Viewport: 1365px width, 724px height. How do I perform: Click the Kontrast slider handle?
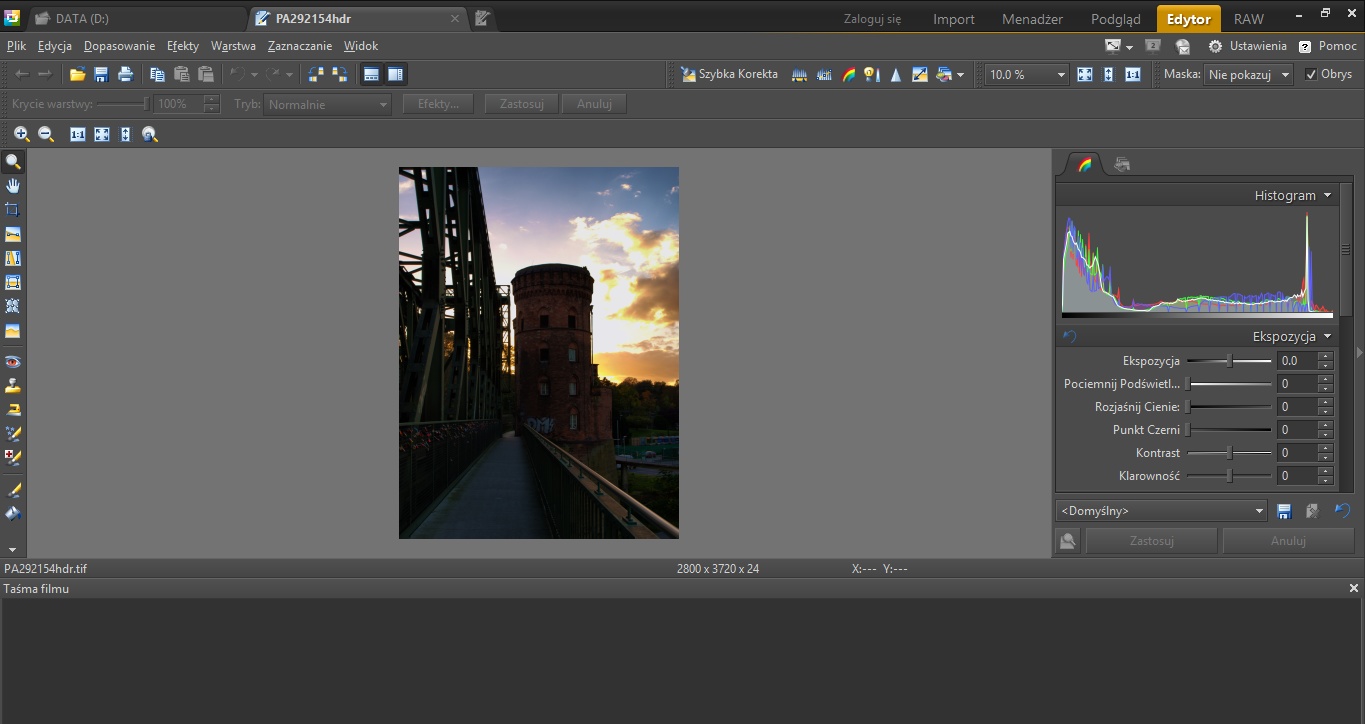[x=1229, y=453]
